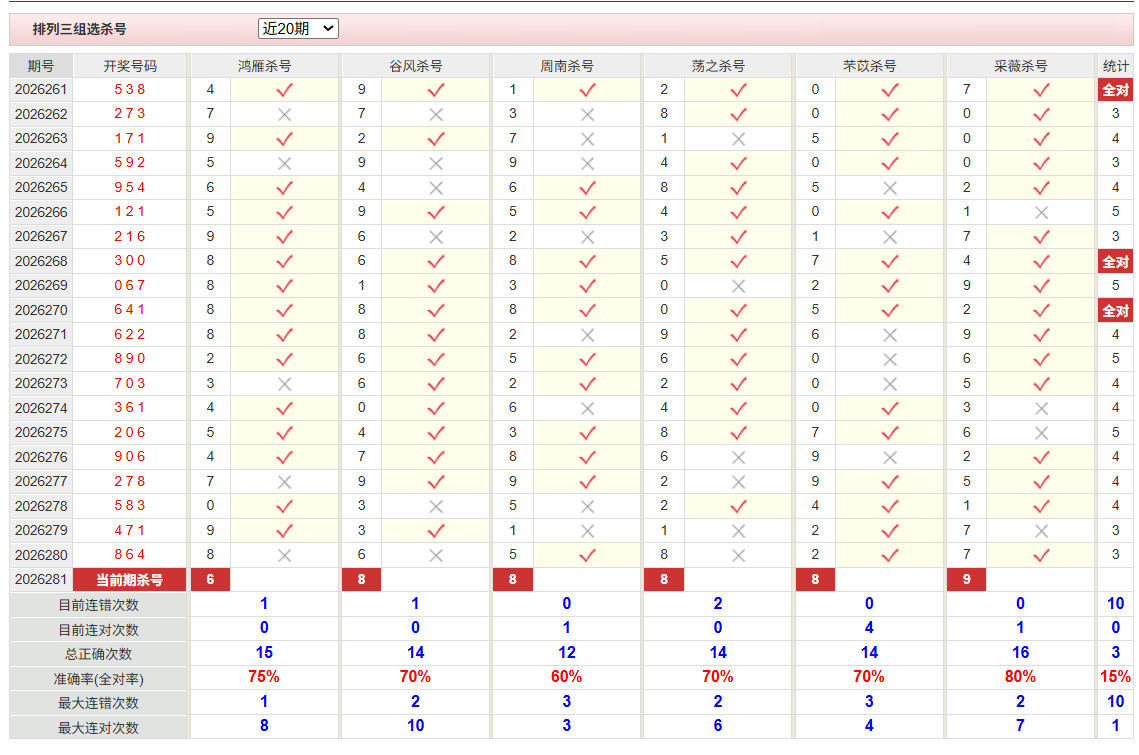1139x755 pixels.
Task: Click the 排列三组选杀号 title
Action: tap(79, 29)
